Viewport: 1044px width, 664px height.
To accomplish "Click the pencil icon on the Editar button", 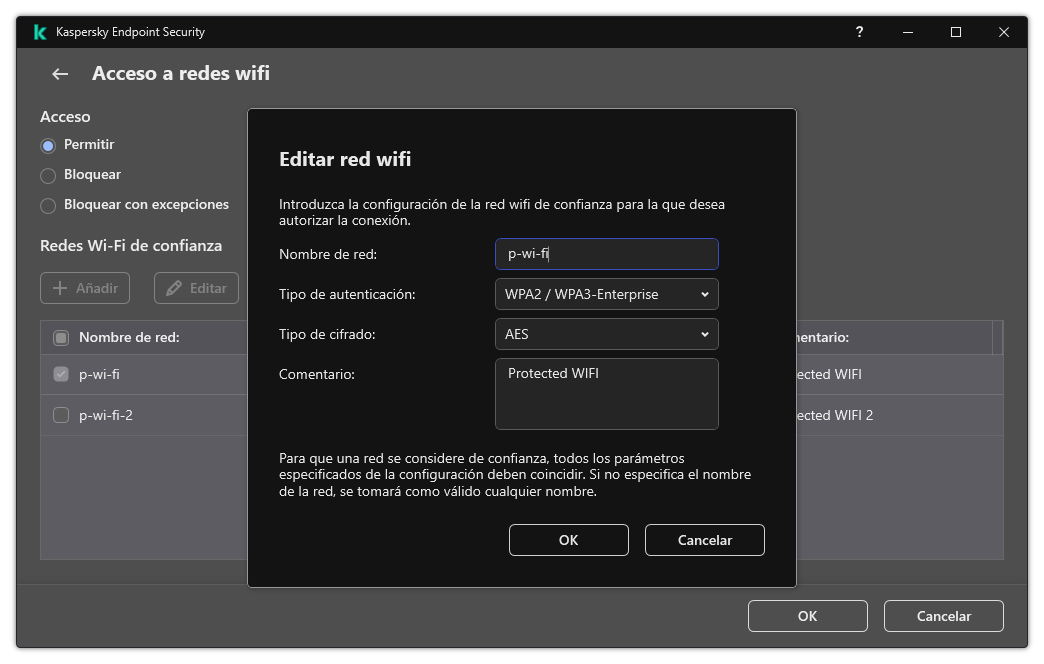I will (x=177, y=288).
